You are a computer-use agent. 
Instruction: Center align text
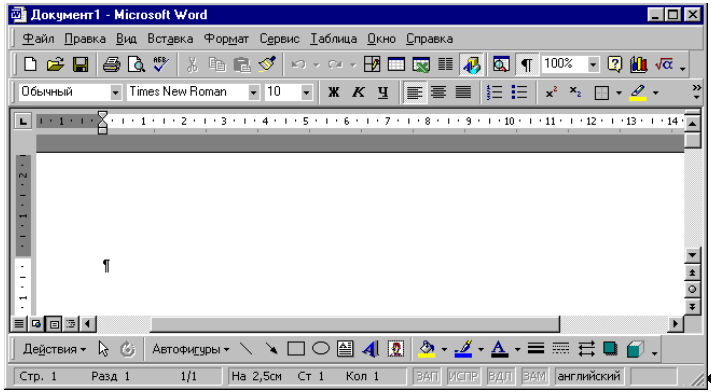438,93
